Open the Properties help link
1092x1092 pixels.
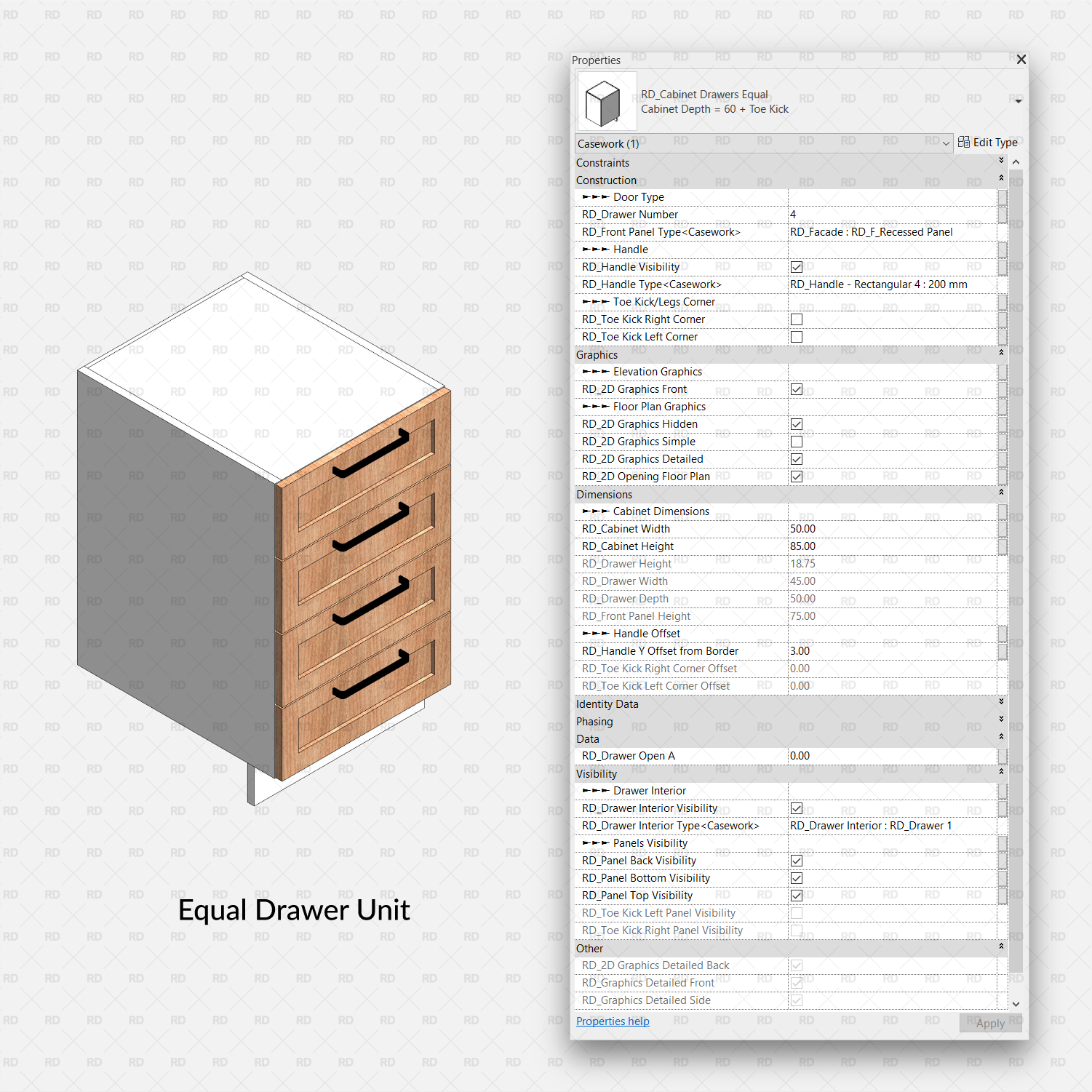612,1021
